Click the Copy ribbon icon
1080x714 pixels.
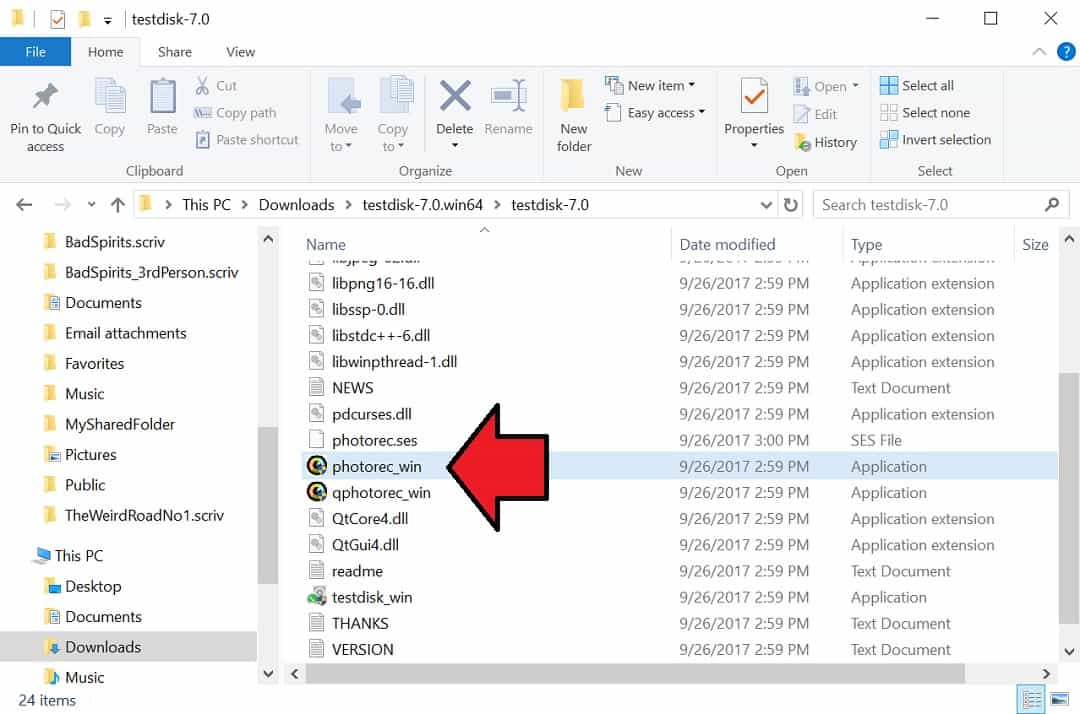point(110,95)
